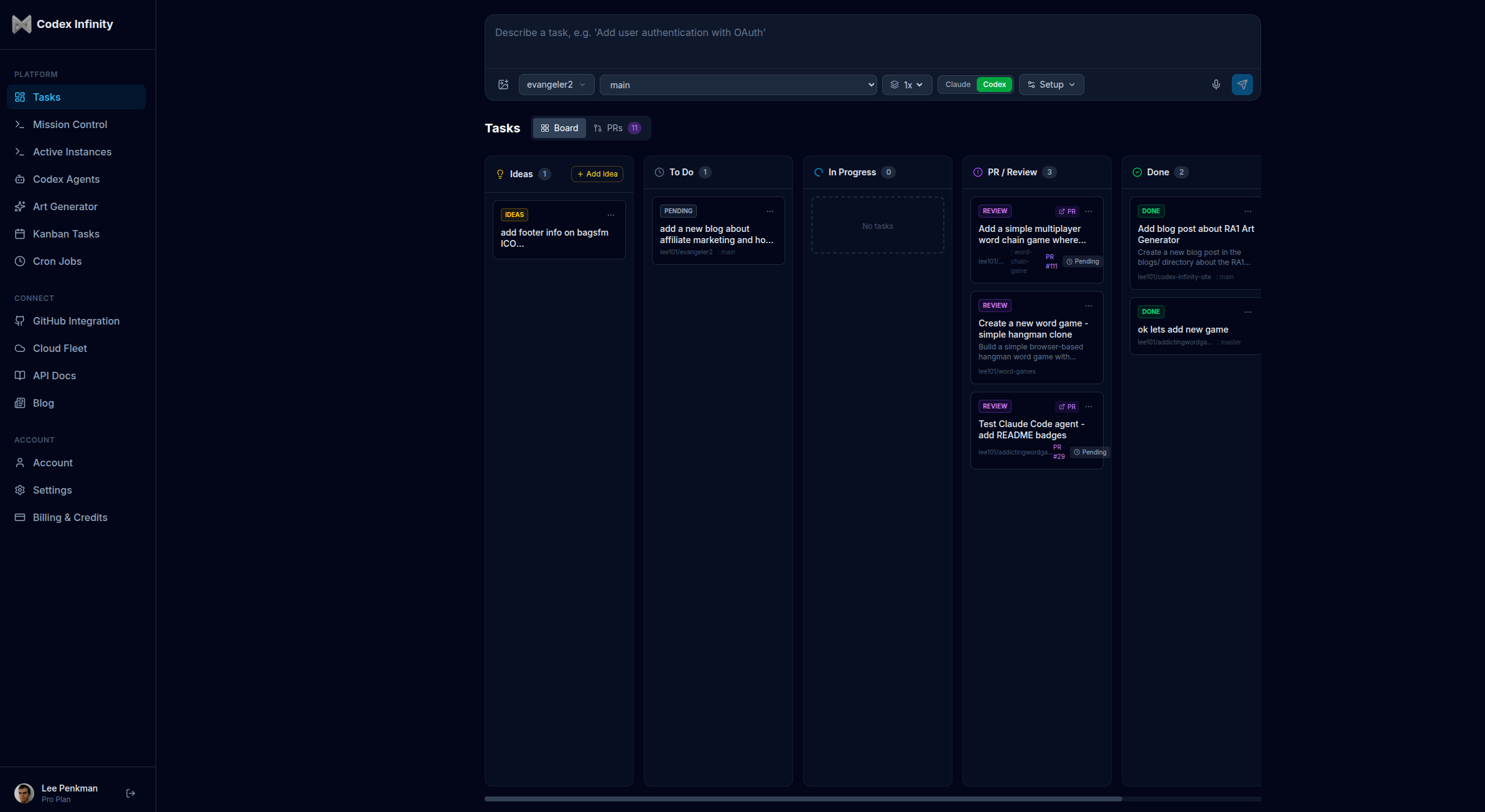Open the PR link on the word chain game card
The image size is (1485, 812).
tap(1066, 211)
